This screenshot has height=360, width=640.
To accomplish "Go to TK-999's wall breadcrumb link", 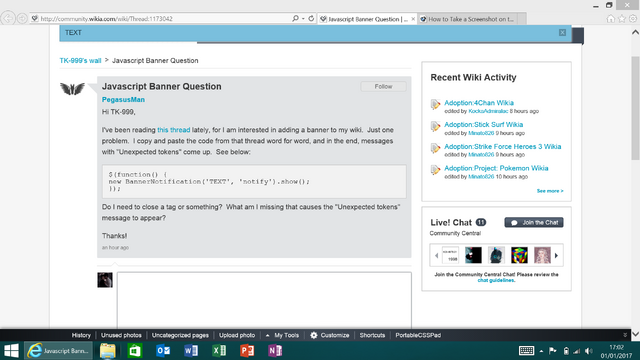I will 80,60.
